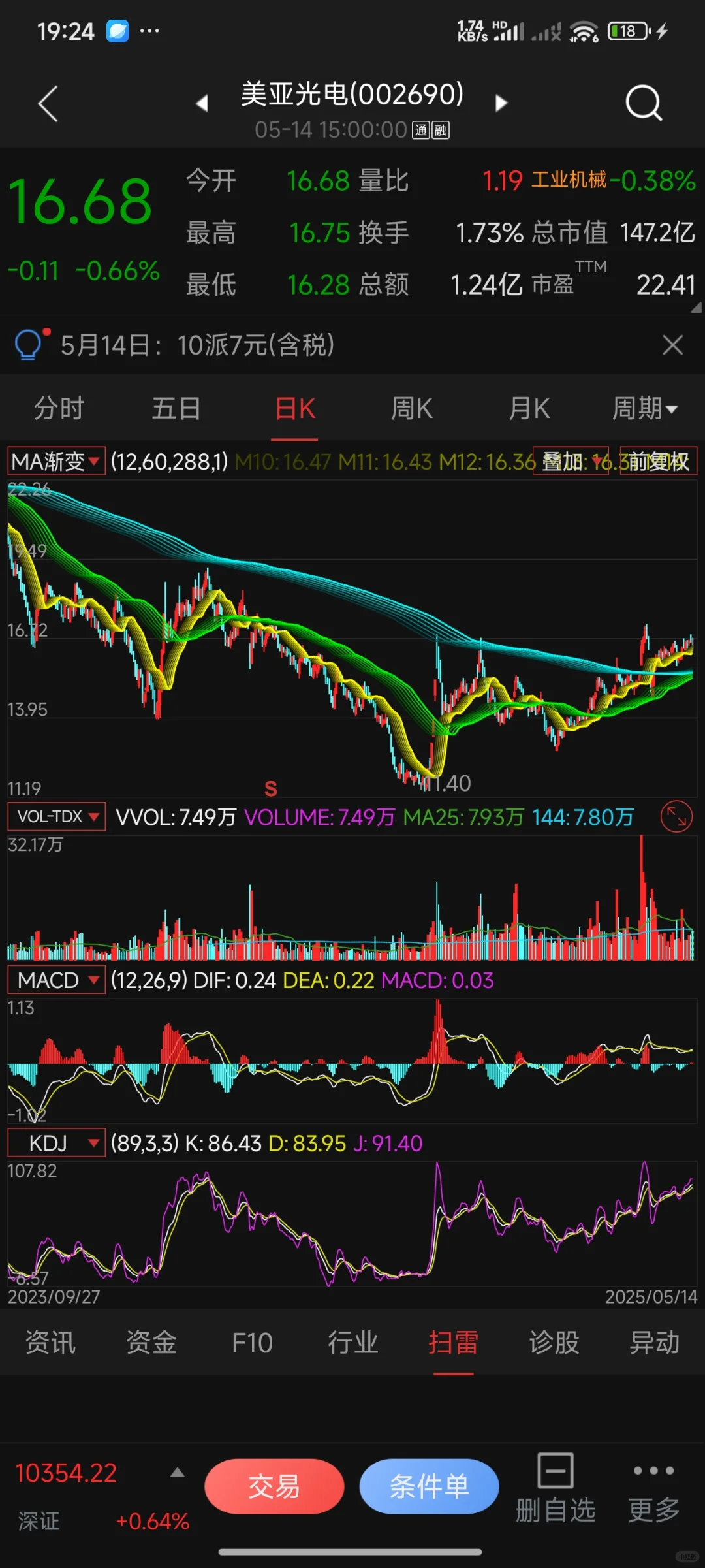Tap the blue 条件单 conditional order button
The image size is (705, 1568).
(429, 1486)
